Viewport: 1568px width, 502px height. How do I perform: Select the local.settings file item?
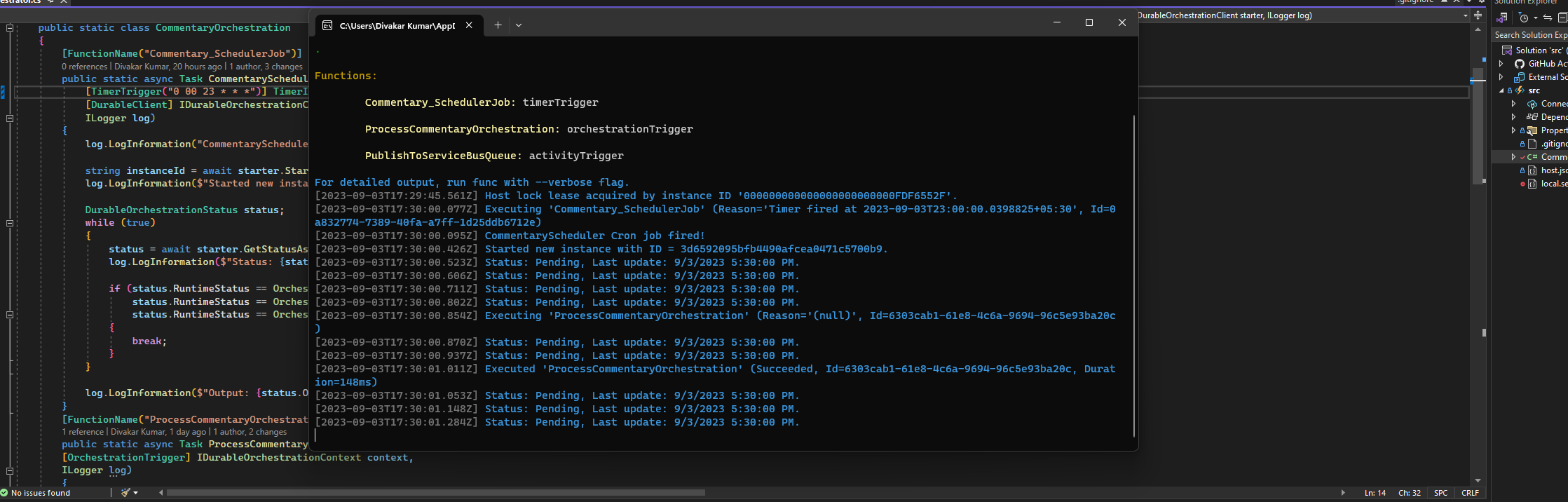(x=1548, y=184)
